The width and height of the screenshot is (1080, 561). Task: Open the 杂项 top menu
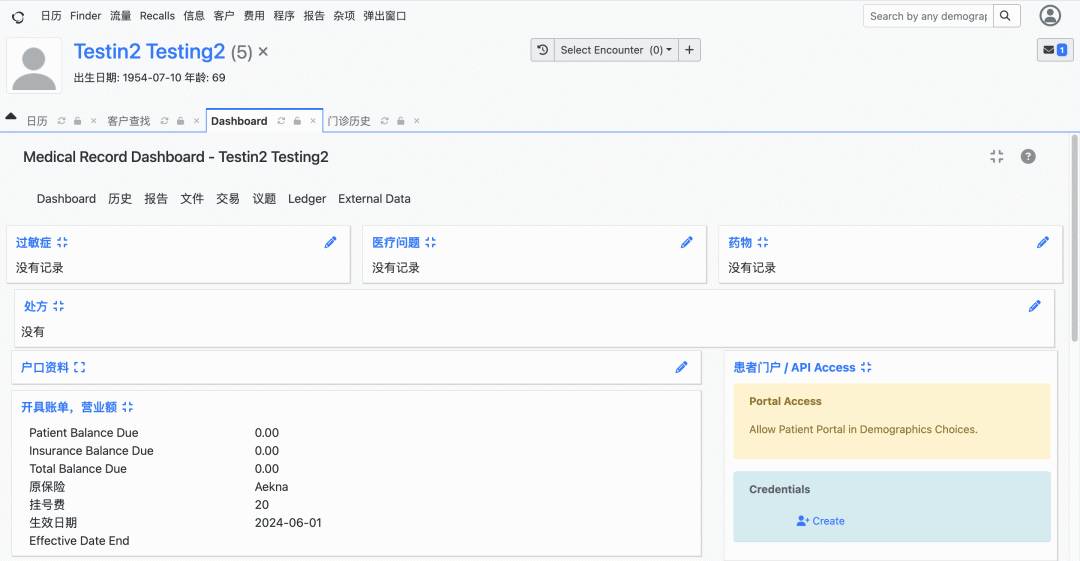pos(344,16)
